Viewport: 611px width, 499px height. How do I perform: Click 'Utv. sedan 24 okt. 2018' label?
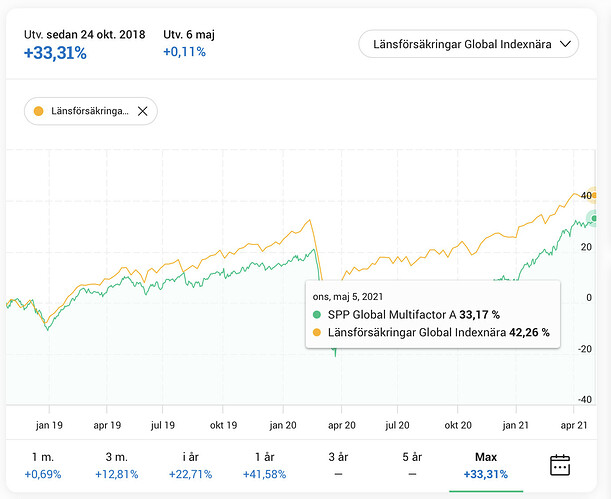(85, 35)
